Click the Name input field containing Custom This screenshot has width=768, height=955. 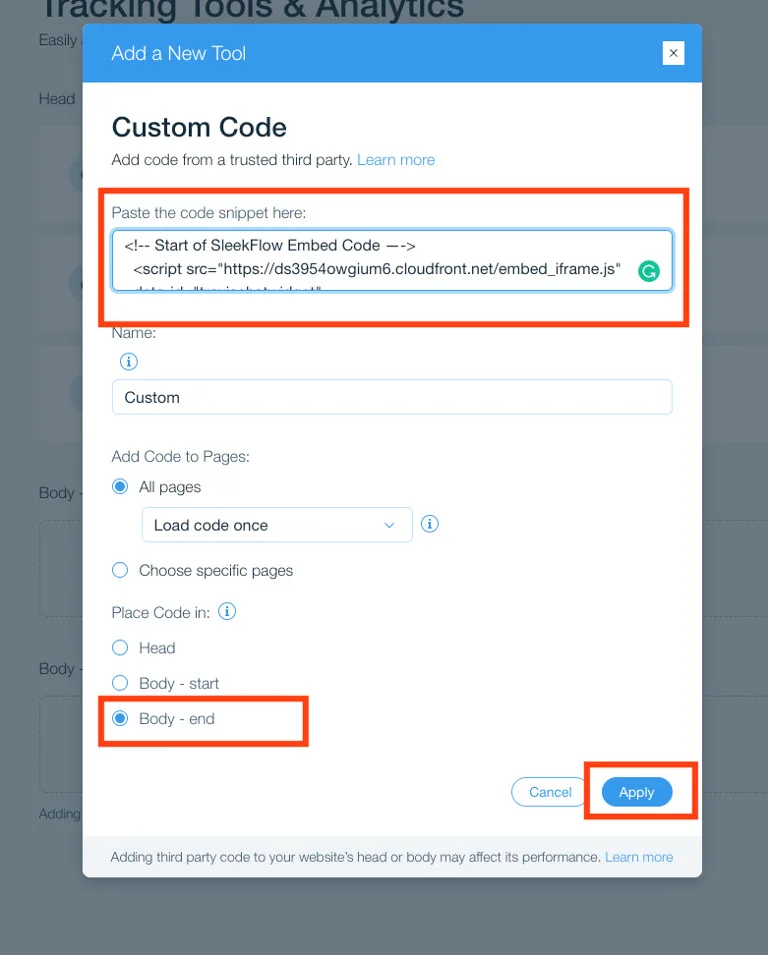[392, 397]
